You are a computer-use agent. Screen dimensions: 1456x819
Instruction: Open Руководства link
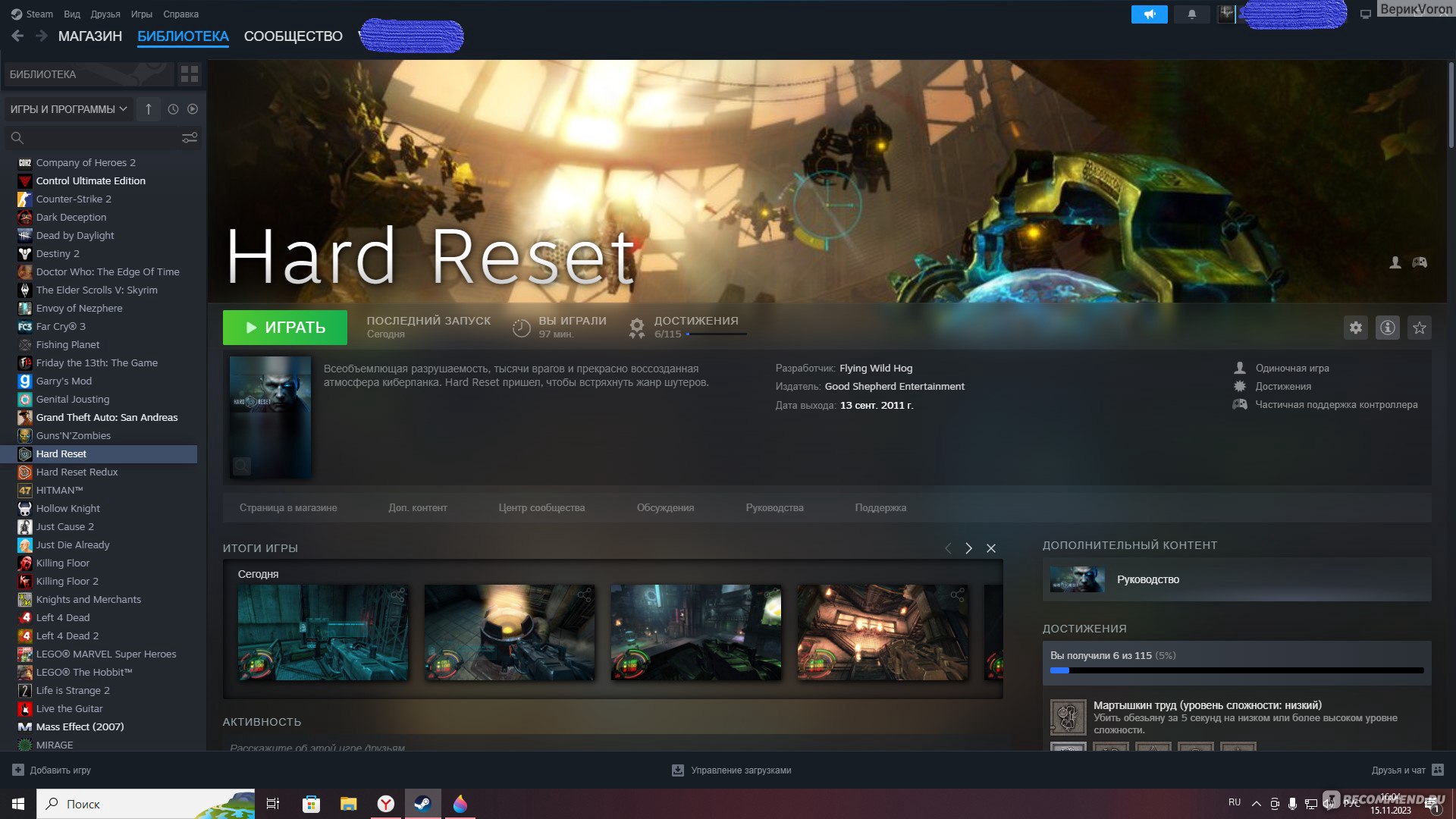(x=774, y=508)
